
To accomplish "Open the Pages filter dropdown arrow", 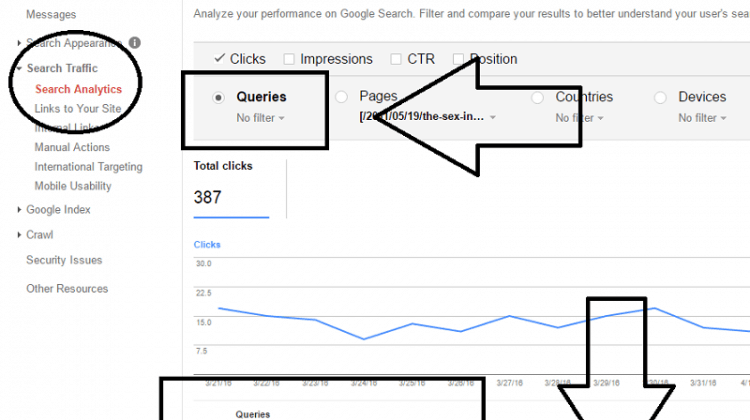I will pyautogui.click(x=493, y=117).
